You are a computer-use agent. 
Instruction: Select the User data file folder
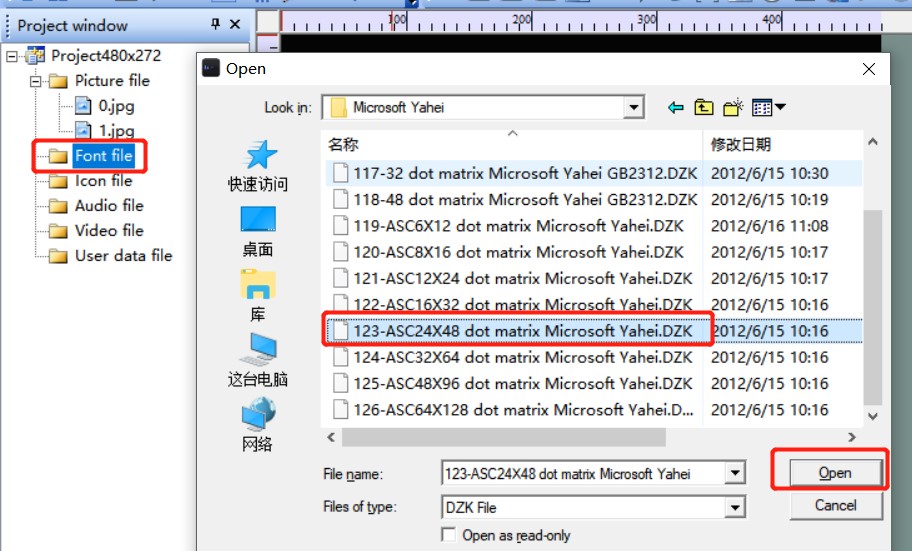pos(123,255)
